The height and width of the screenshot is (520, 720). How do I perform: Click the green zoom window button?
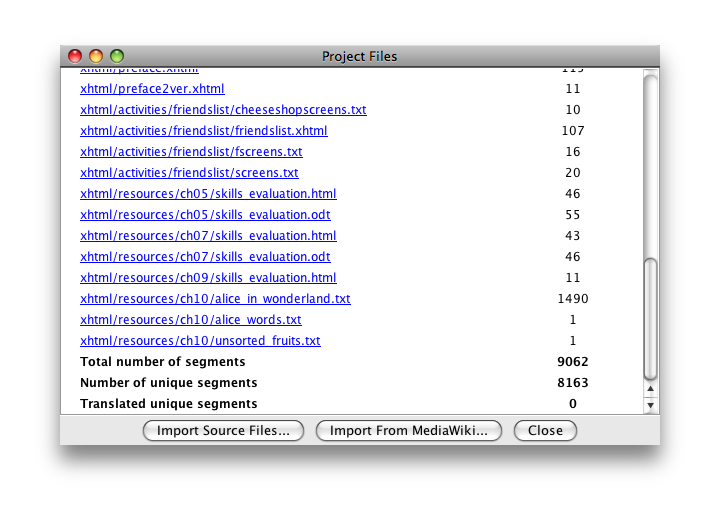click(x=117, y=56)
